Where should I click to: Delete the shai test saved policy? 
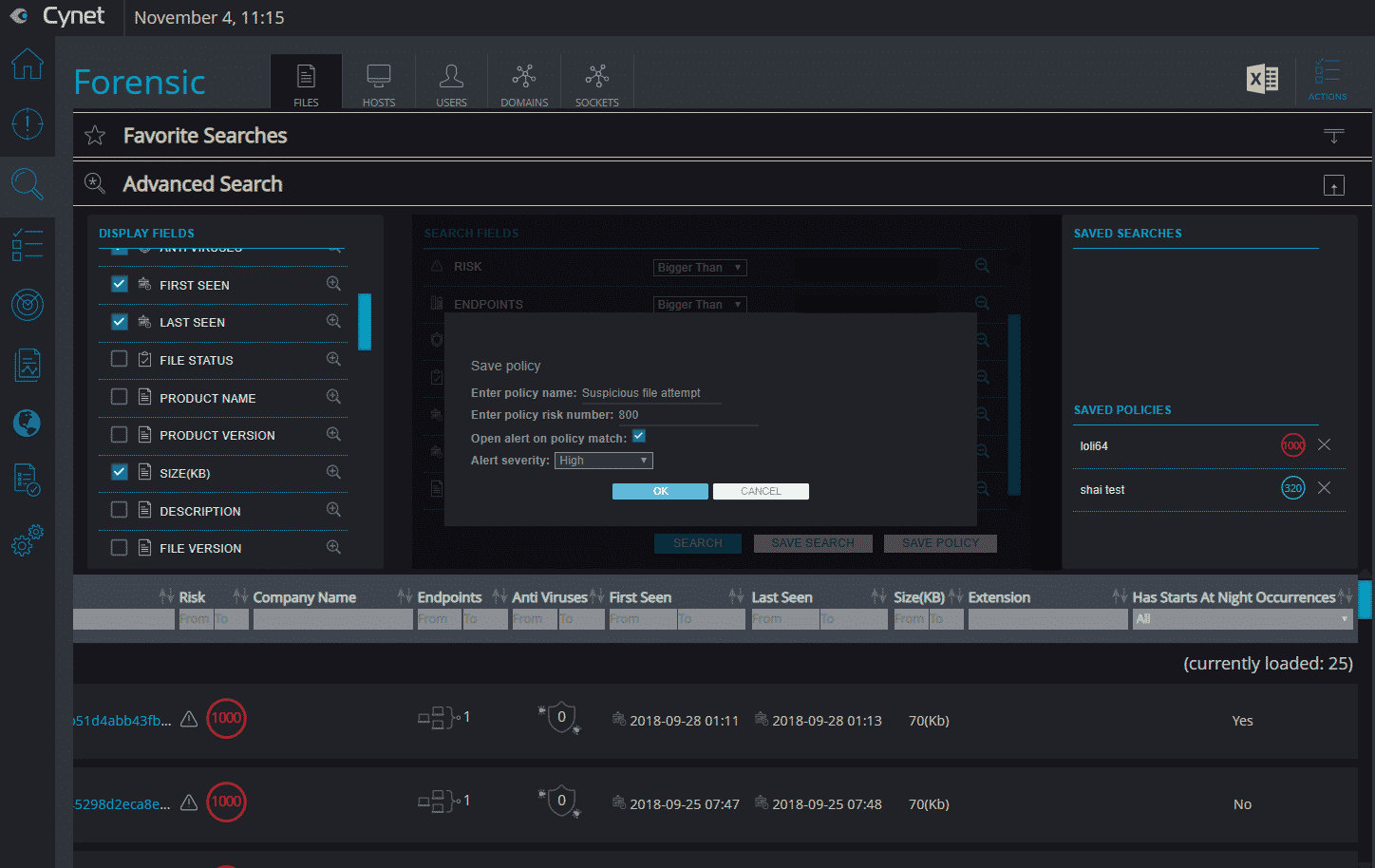1324,488
